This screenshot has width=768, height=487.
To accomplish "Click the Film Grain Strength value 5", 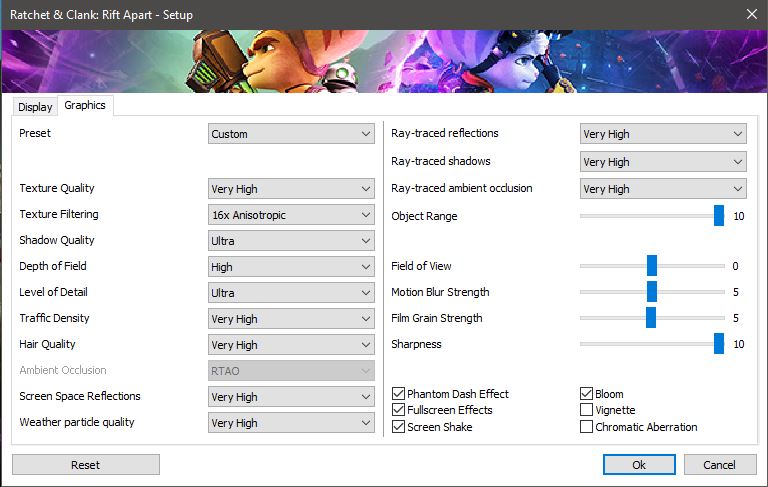I will click(736, 318).
